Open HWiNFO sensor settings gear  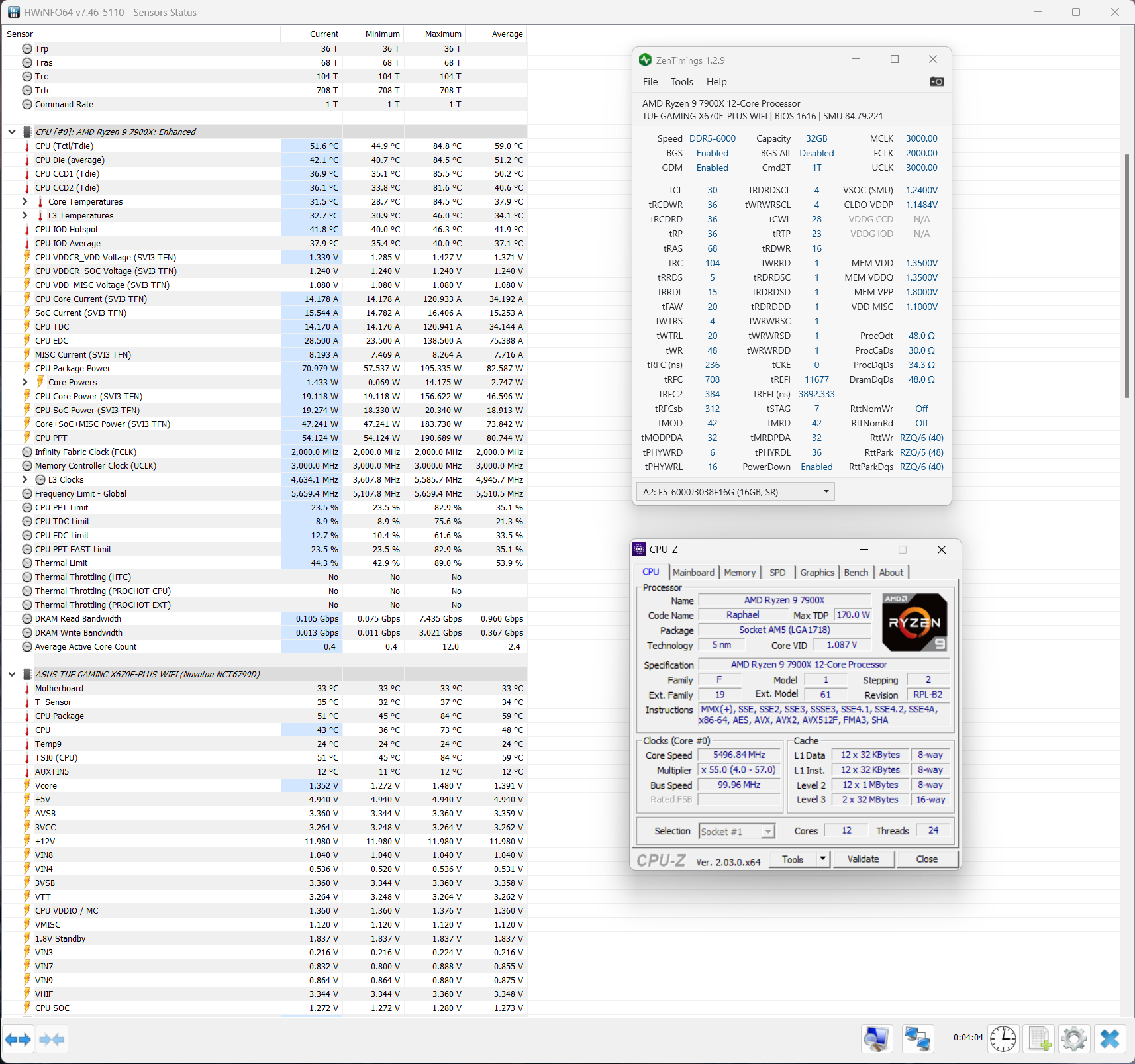coord(1074,1039)
